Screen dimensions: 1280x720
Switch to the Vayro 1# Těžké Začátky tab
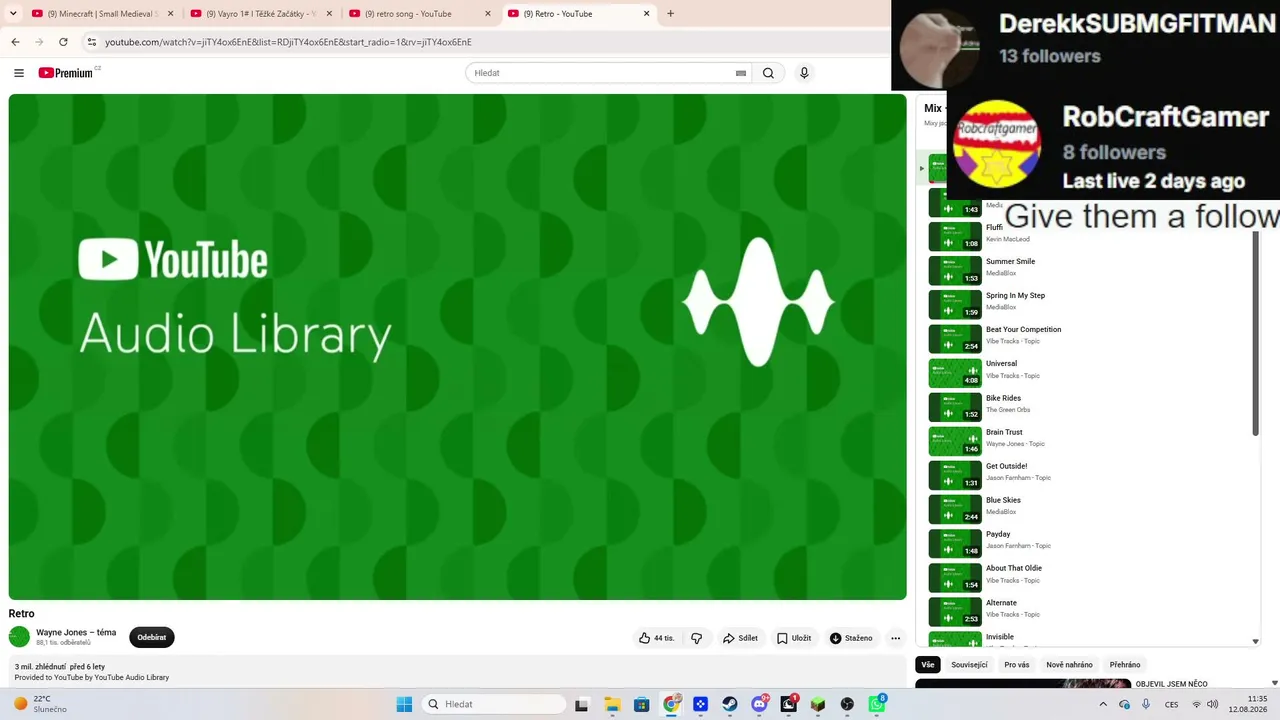click(259, 14)
